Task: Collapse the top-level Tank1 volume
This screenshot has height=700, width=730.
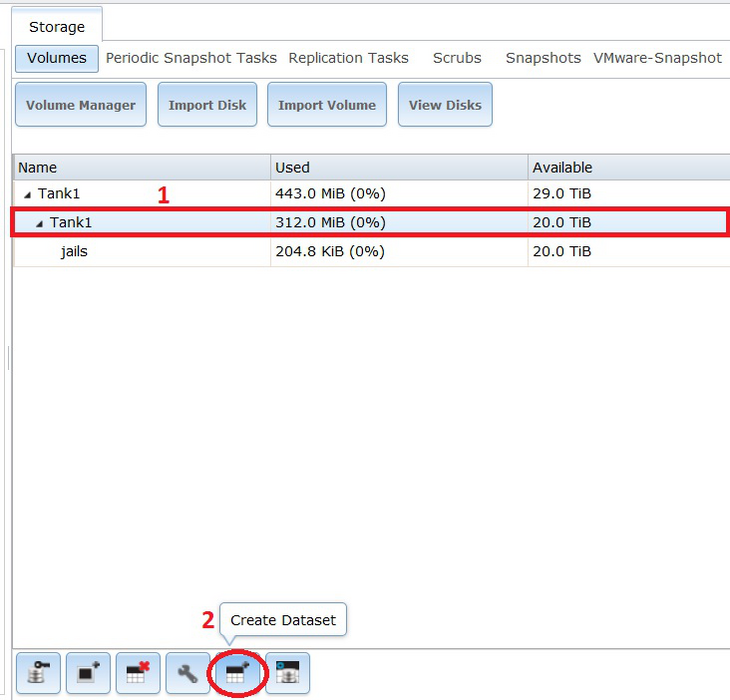Action: [27, 194]
